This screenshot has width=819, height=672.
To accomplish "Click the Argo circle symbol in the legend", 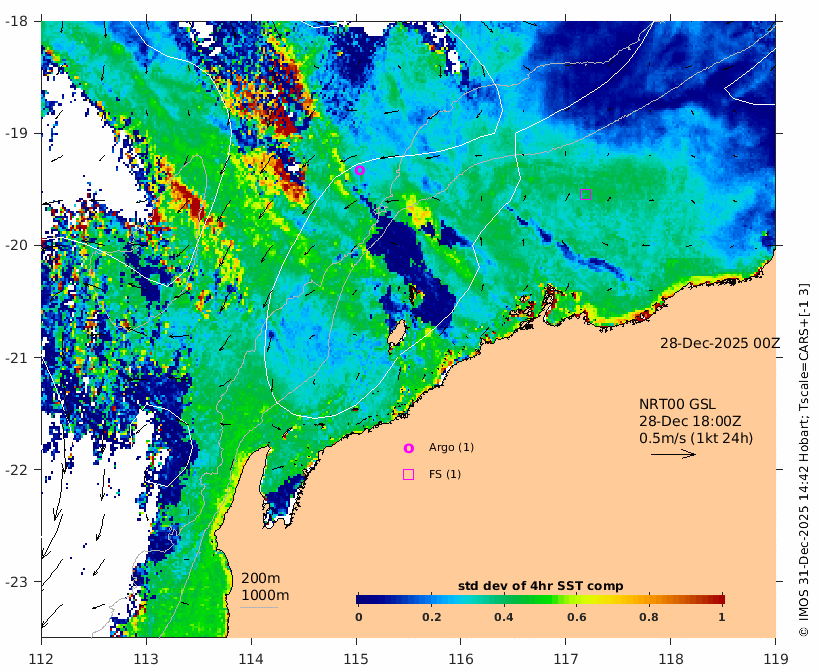I will tap(408, 448).
